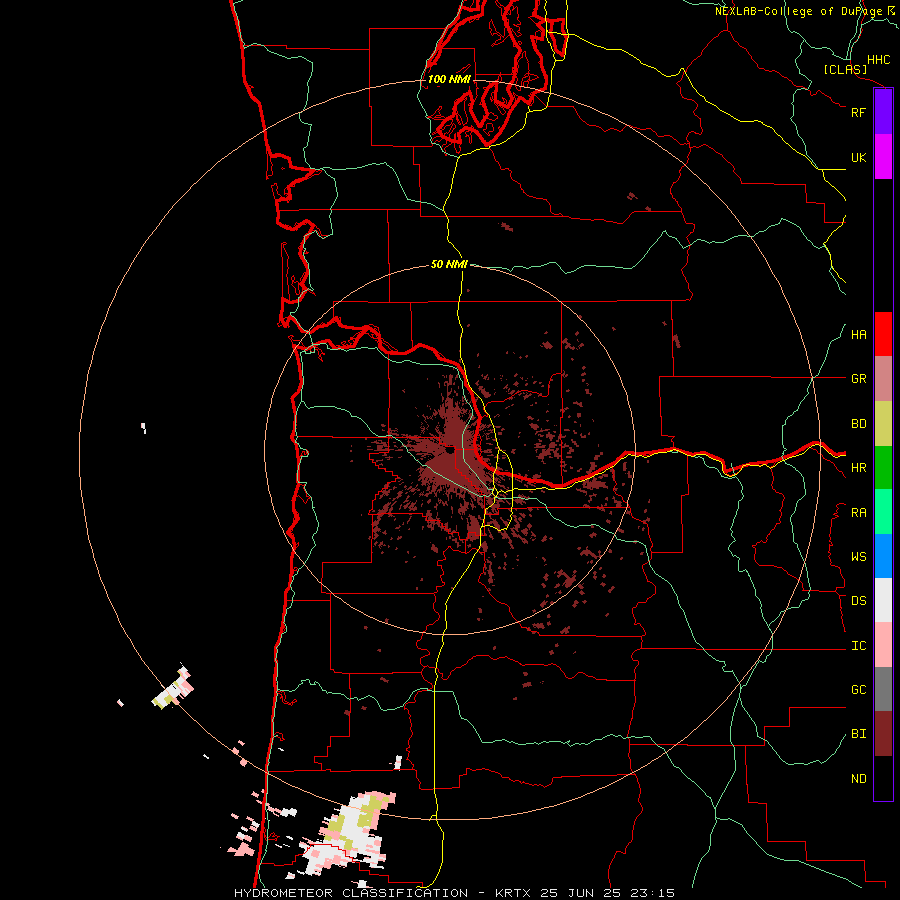Click the radar site center dot
900x900 pixels.
[449, 450]
